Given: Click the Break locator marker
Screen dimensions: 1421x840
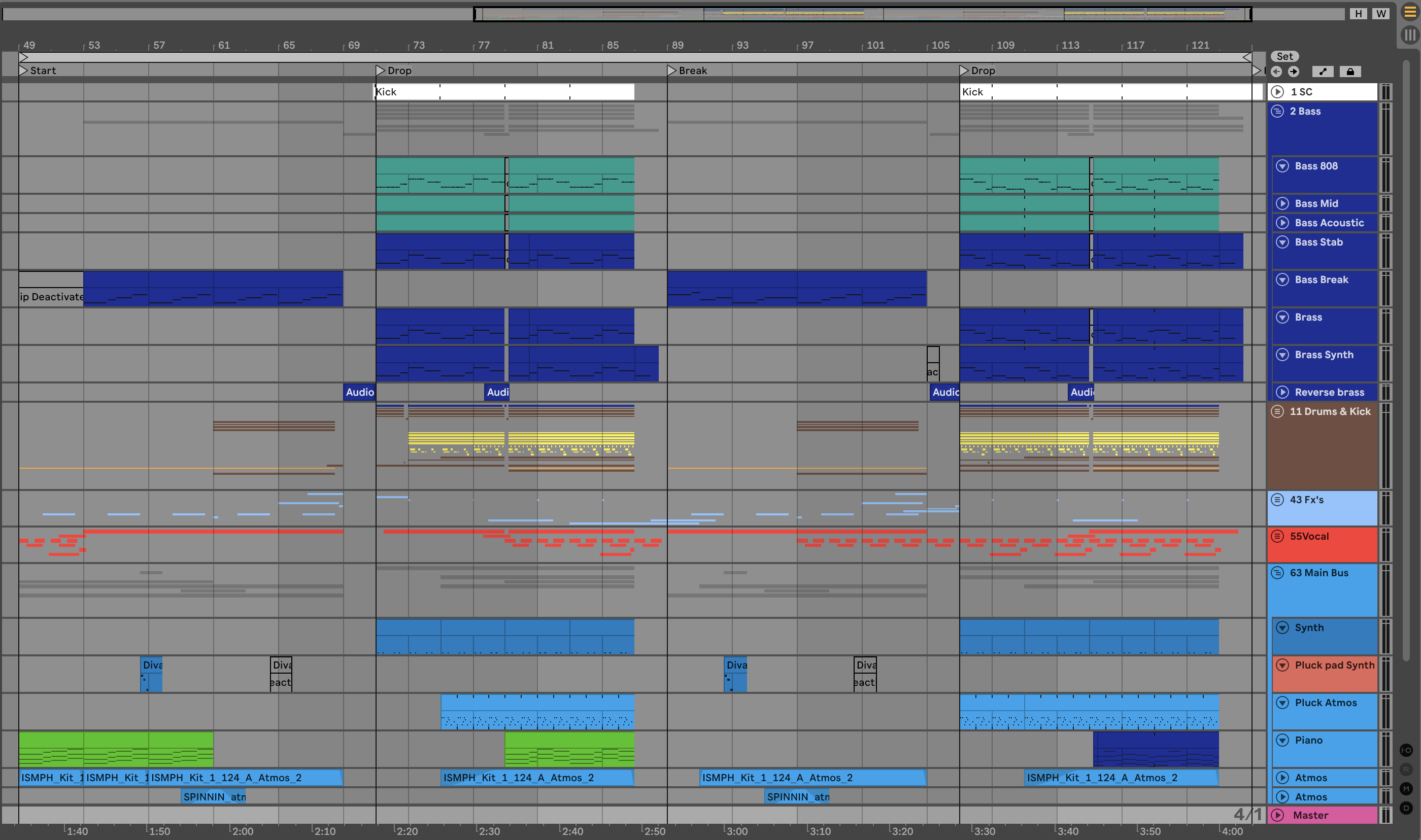Looking at the screenshot, I should pos(672,71).
